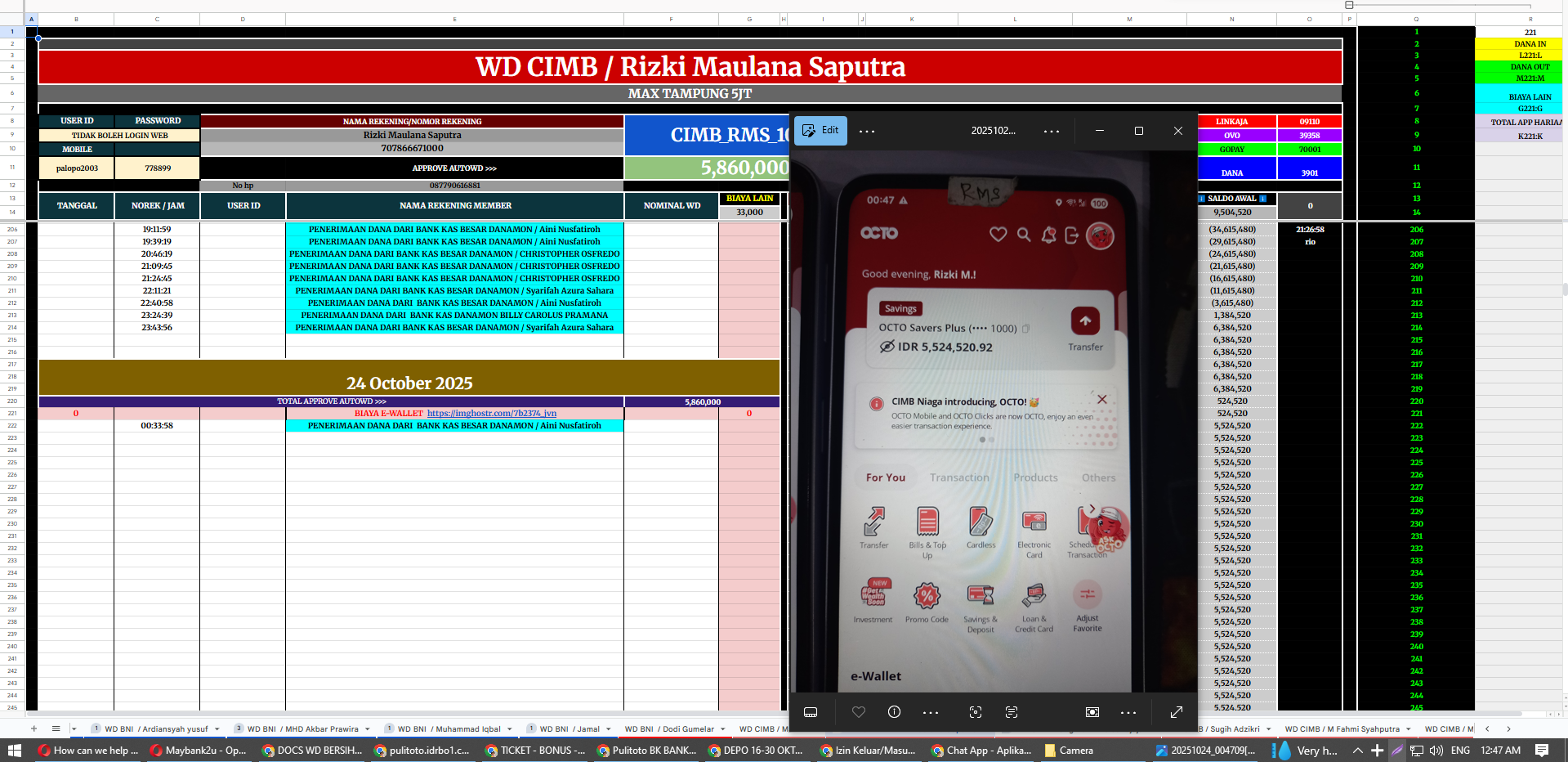Screen dimensions: 1568x762
Task: Switch to WD BNI / Ardiansyah yusuf sheet
Action: pyautogui.click(x=156, y=729)
